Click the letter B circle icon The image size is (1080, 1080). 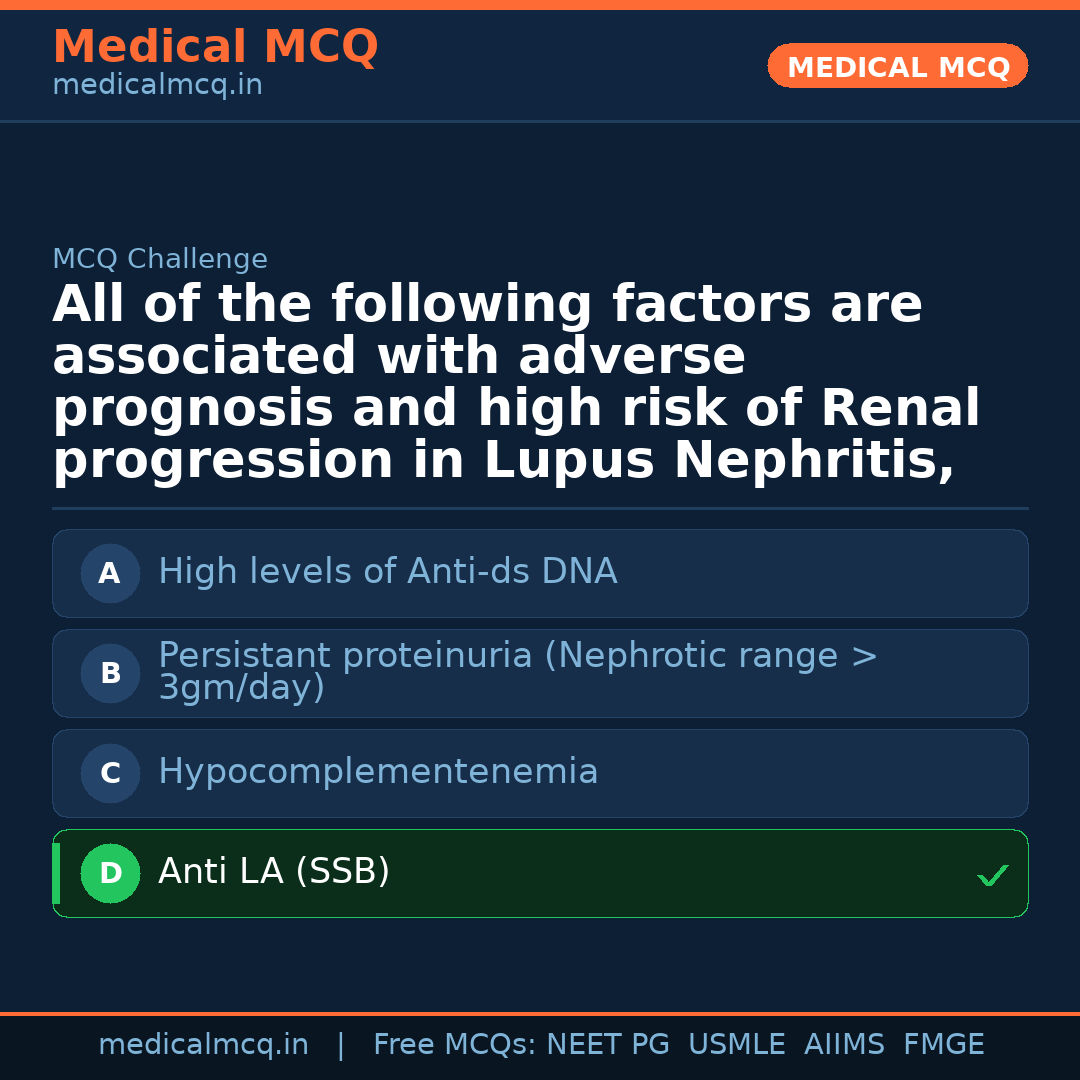(110, 674)
